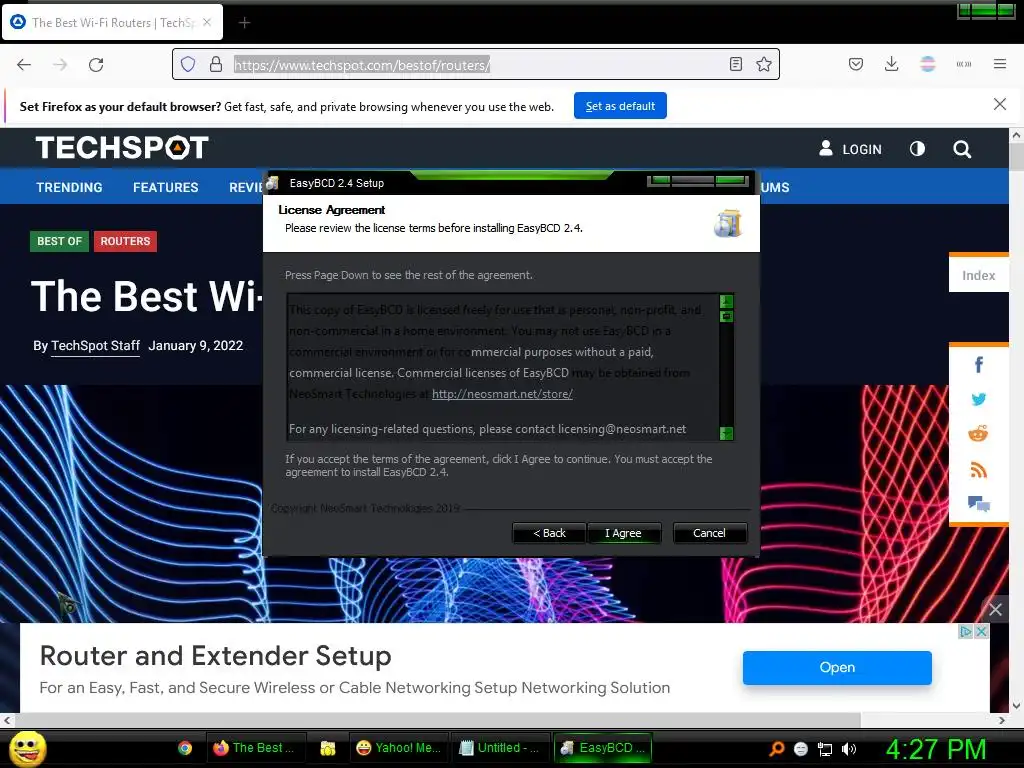The height and width of the screenshot is (768, 1024).
Task: Click I Agree in EasyBCD setup
Action: coord(623,533)
